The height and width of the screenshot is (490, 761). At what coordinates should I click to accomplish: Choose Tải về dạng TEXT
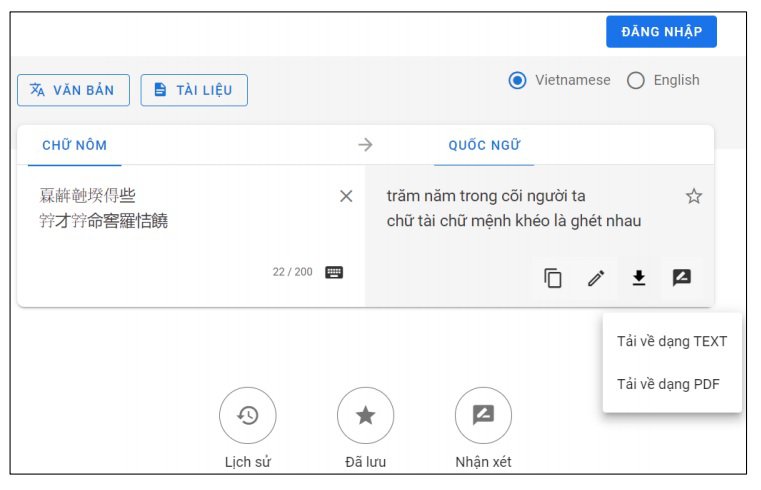point(672,342)
